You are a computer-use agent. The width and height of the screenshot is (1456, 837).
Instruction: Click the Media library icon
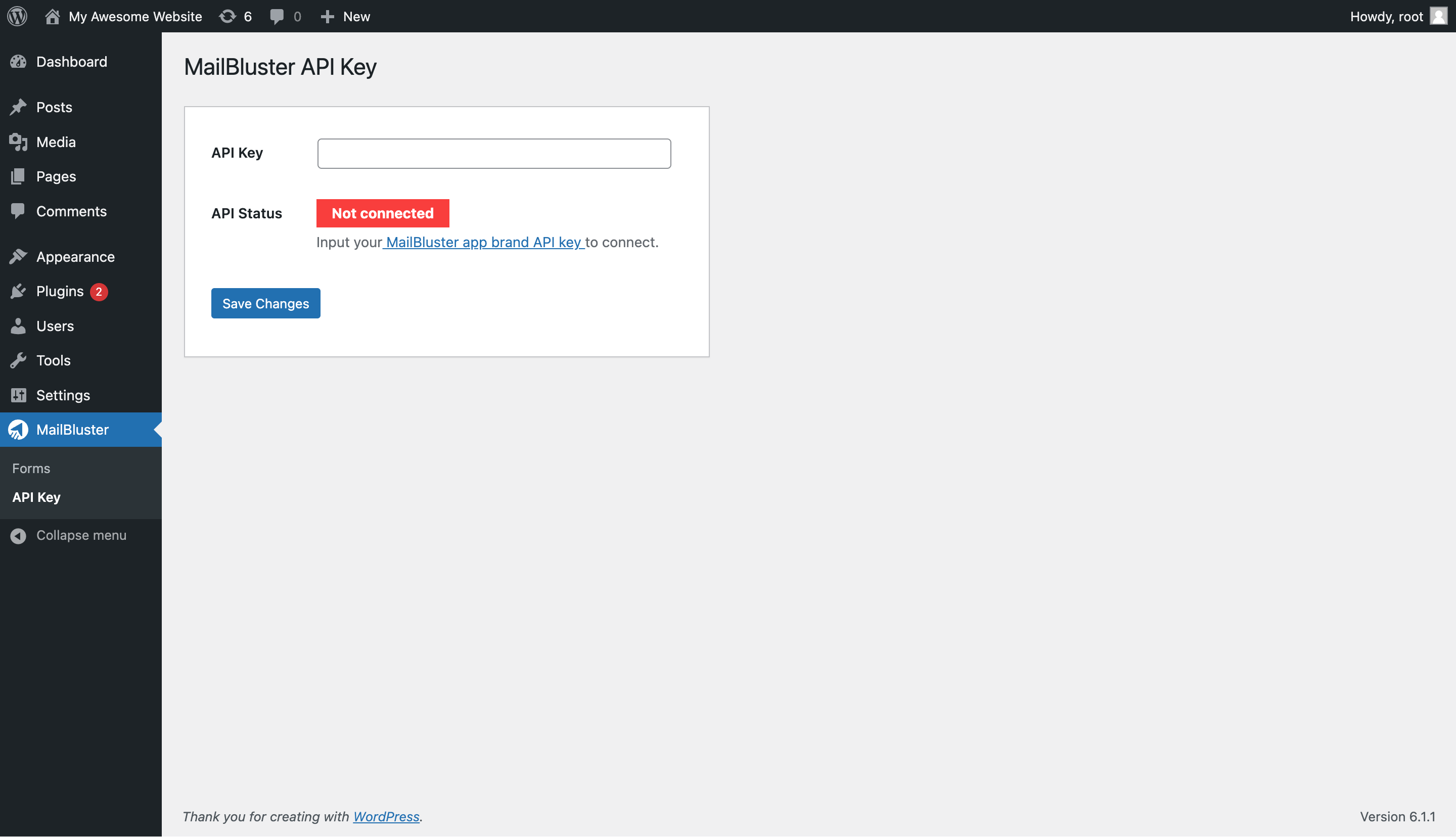coord(18,142)
